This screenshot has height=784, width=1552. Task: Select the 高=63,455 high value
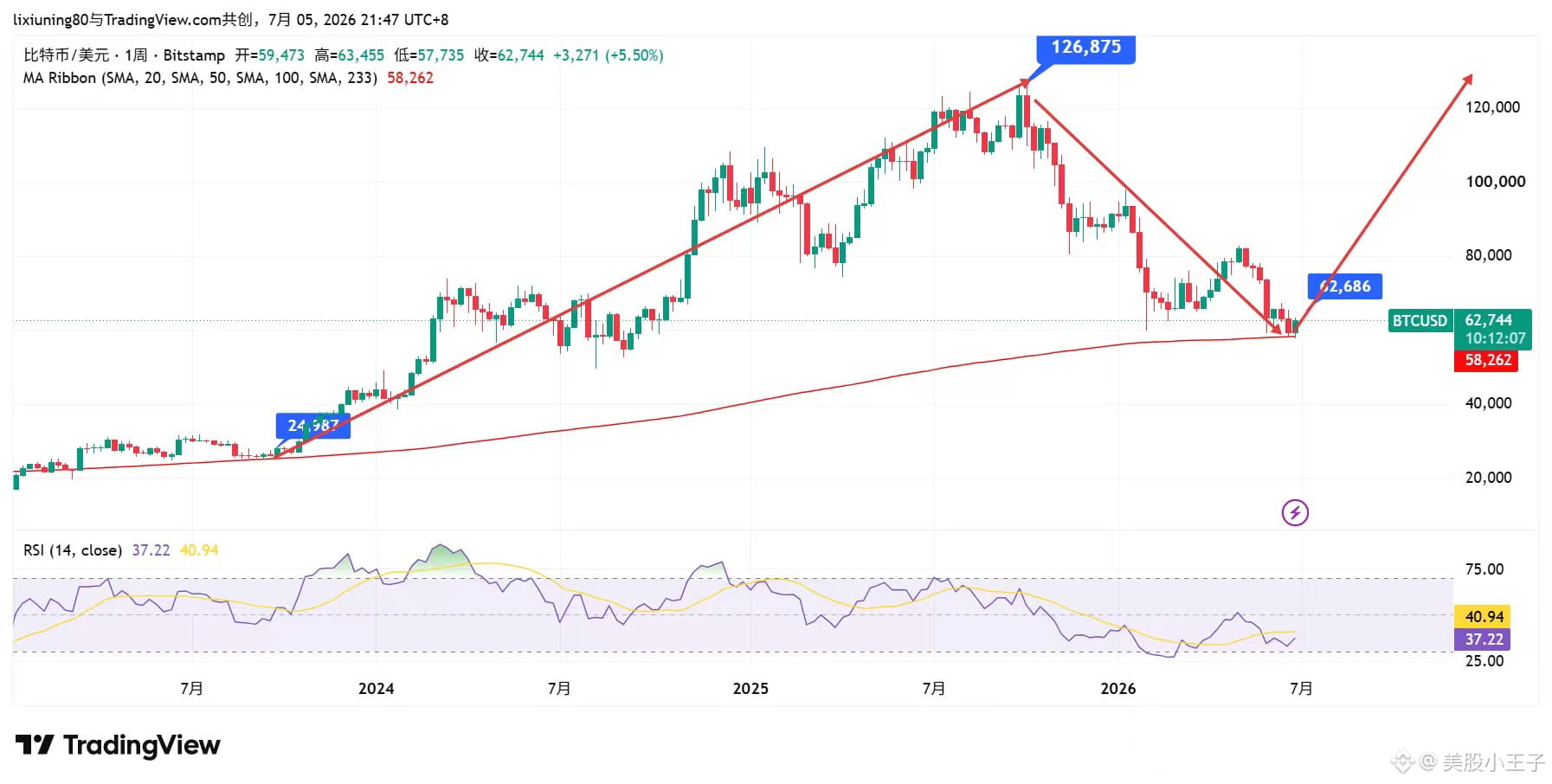coord(349,55)
